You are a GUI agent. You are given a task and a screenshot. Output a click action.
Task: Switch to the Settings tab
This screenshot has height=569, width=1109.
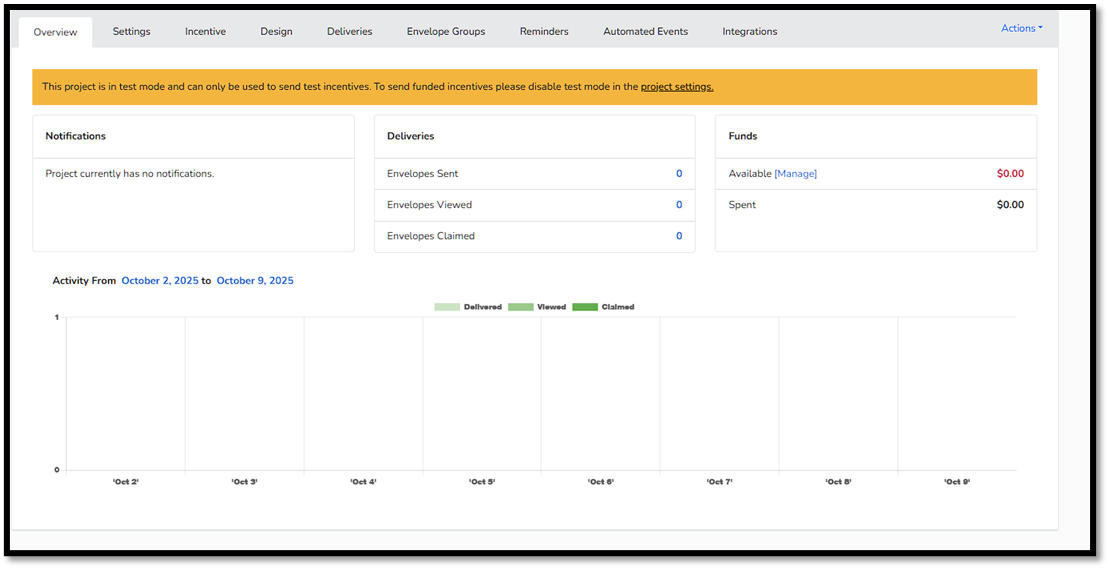click(132, 31)
